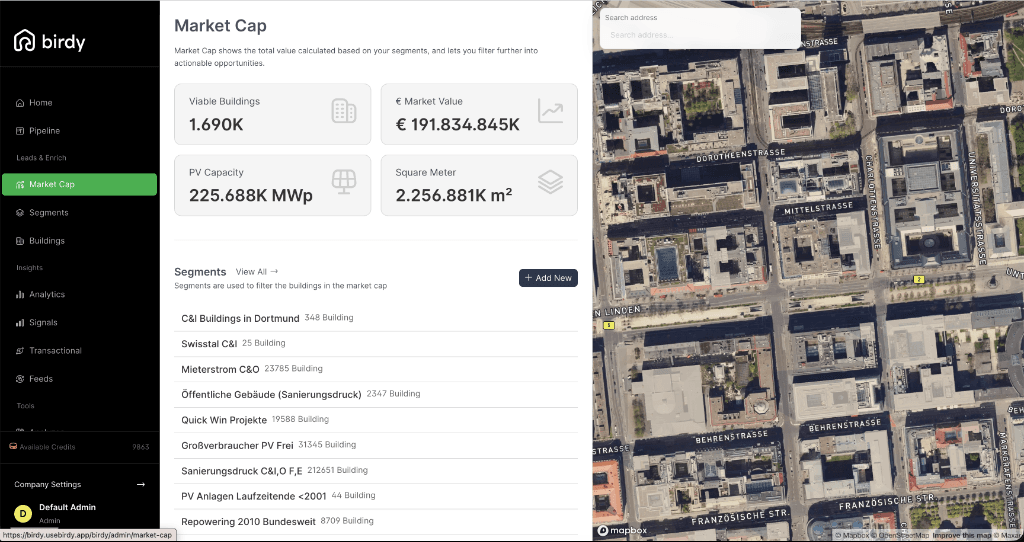
Task: Click the Market Cap sidebar icon
Action: 20,184
